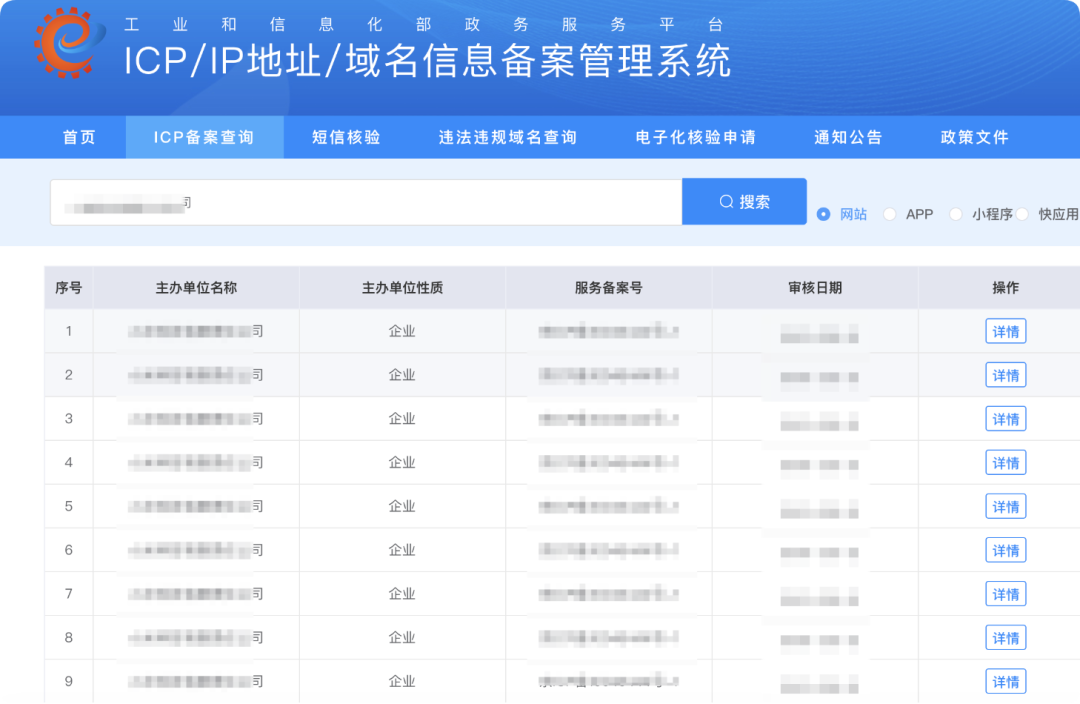Click 企业 cell in row 5
Viewport: 1080px width, 704px height.
coord(402,506)
